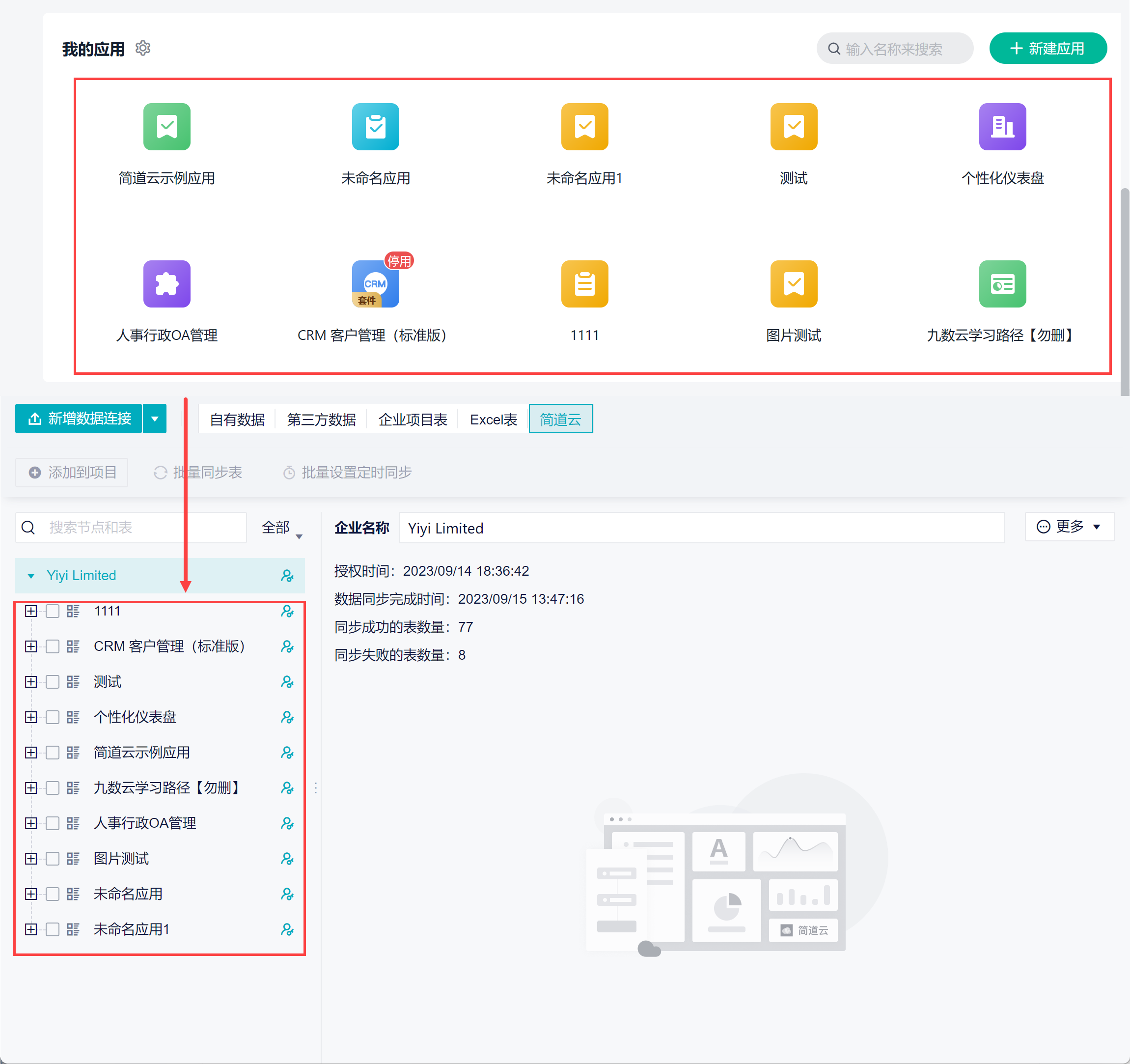Viewport: 1130px width, 1064px height.
Task: Open the CRM 客户管理 suite icon
Action: 375,284
